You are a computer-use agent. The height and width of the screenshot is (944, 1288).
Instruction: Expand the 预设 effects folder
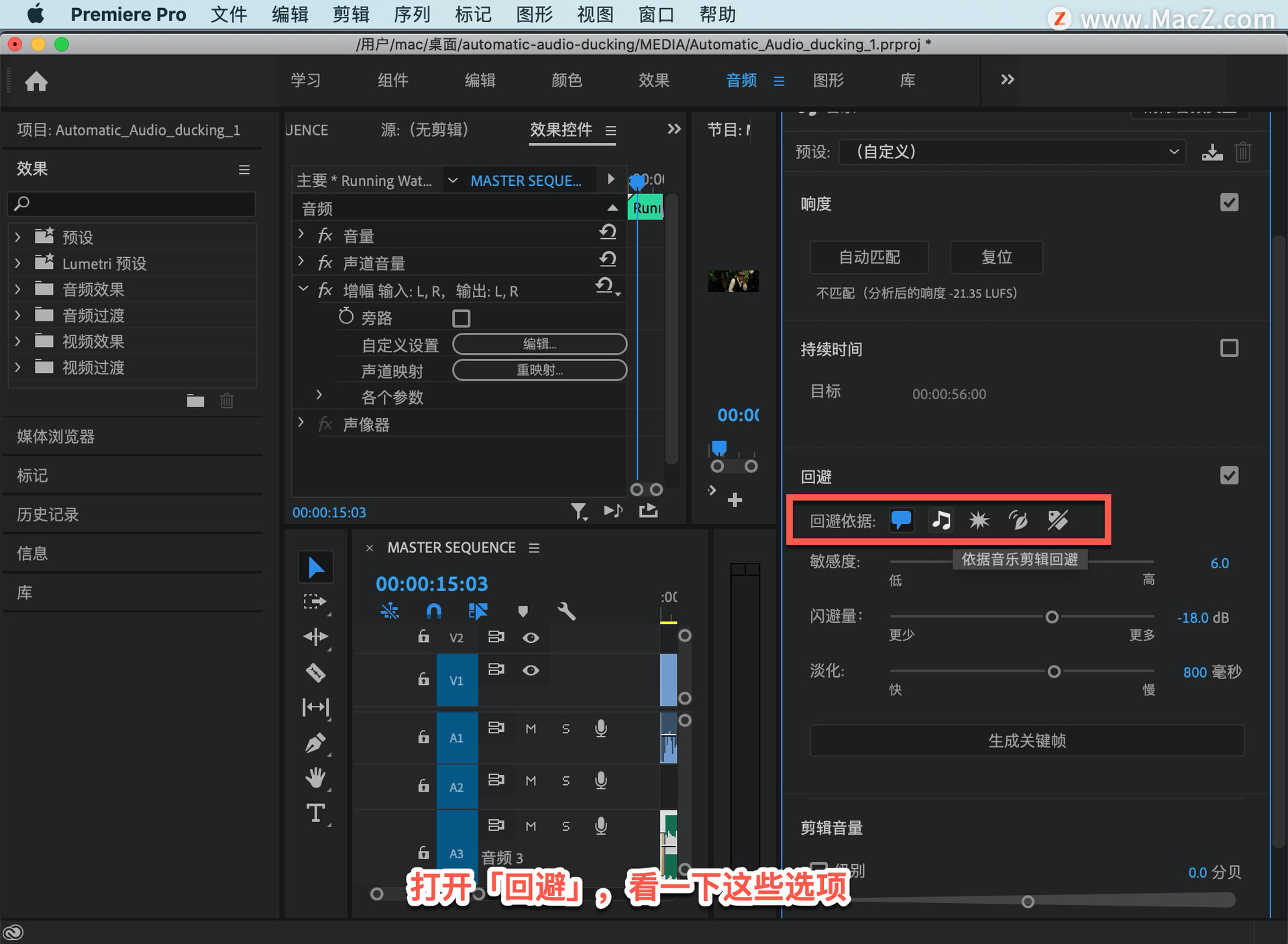(x=17, y=237)
